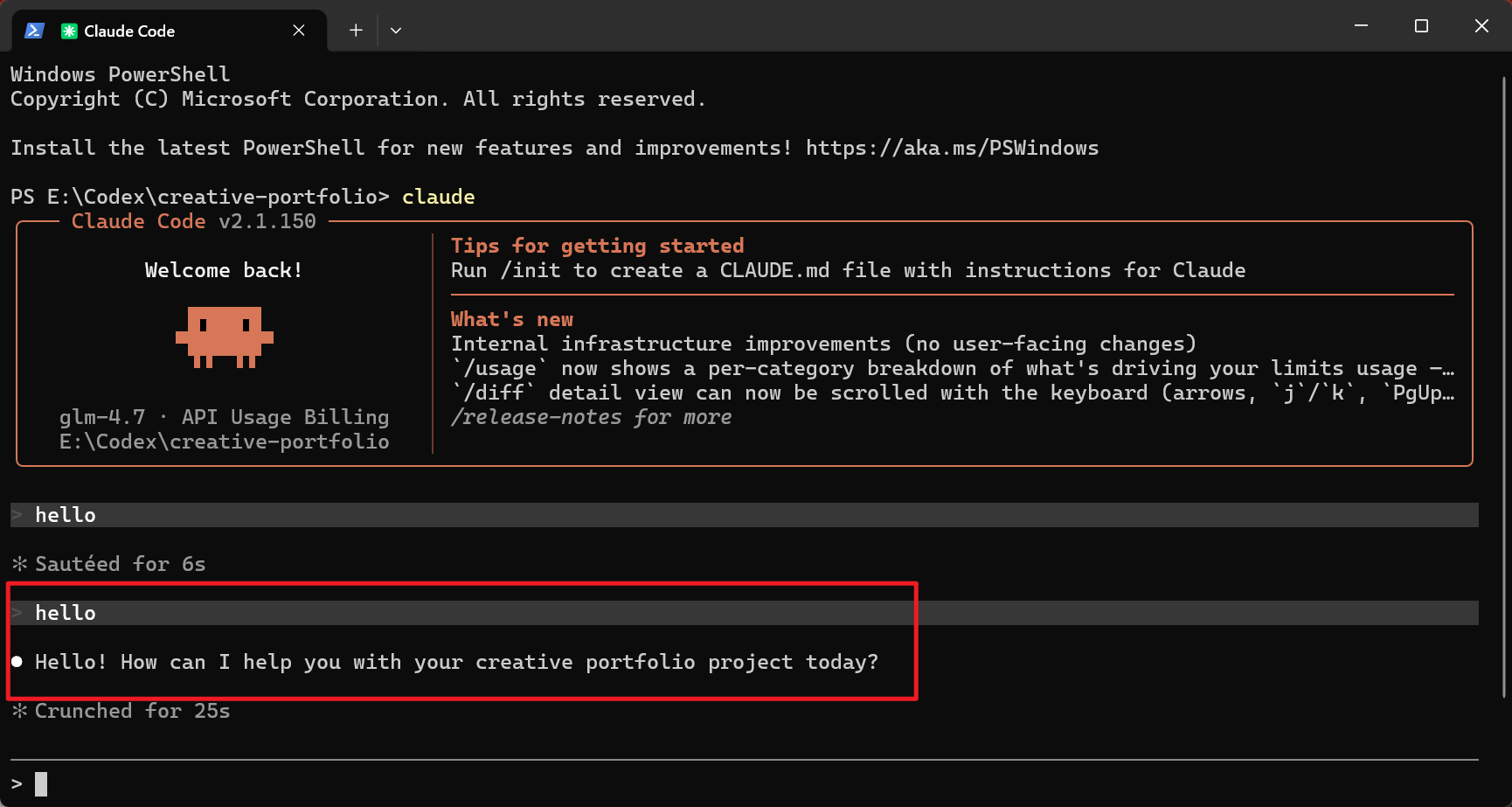Click the white bullet before Hello response
This screenshot has height=807, width=1512.
pyautogui.click(x=17, y=662)
